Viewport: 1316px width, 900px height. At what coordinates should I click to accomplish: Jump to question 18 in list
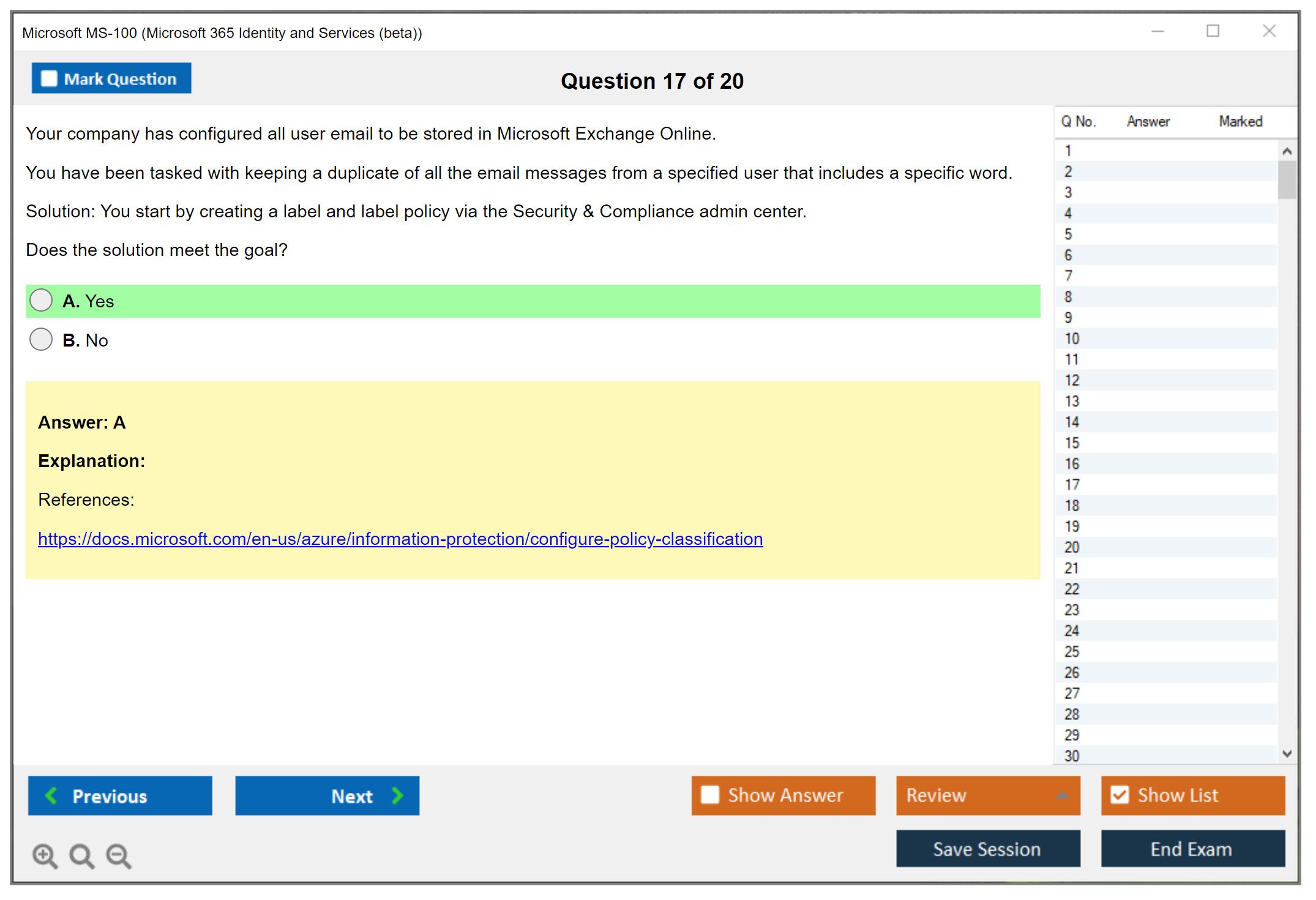tap(1072, 505)
